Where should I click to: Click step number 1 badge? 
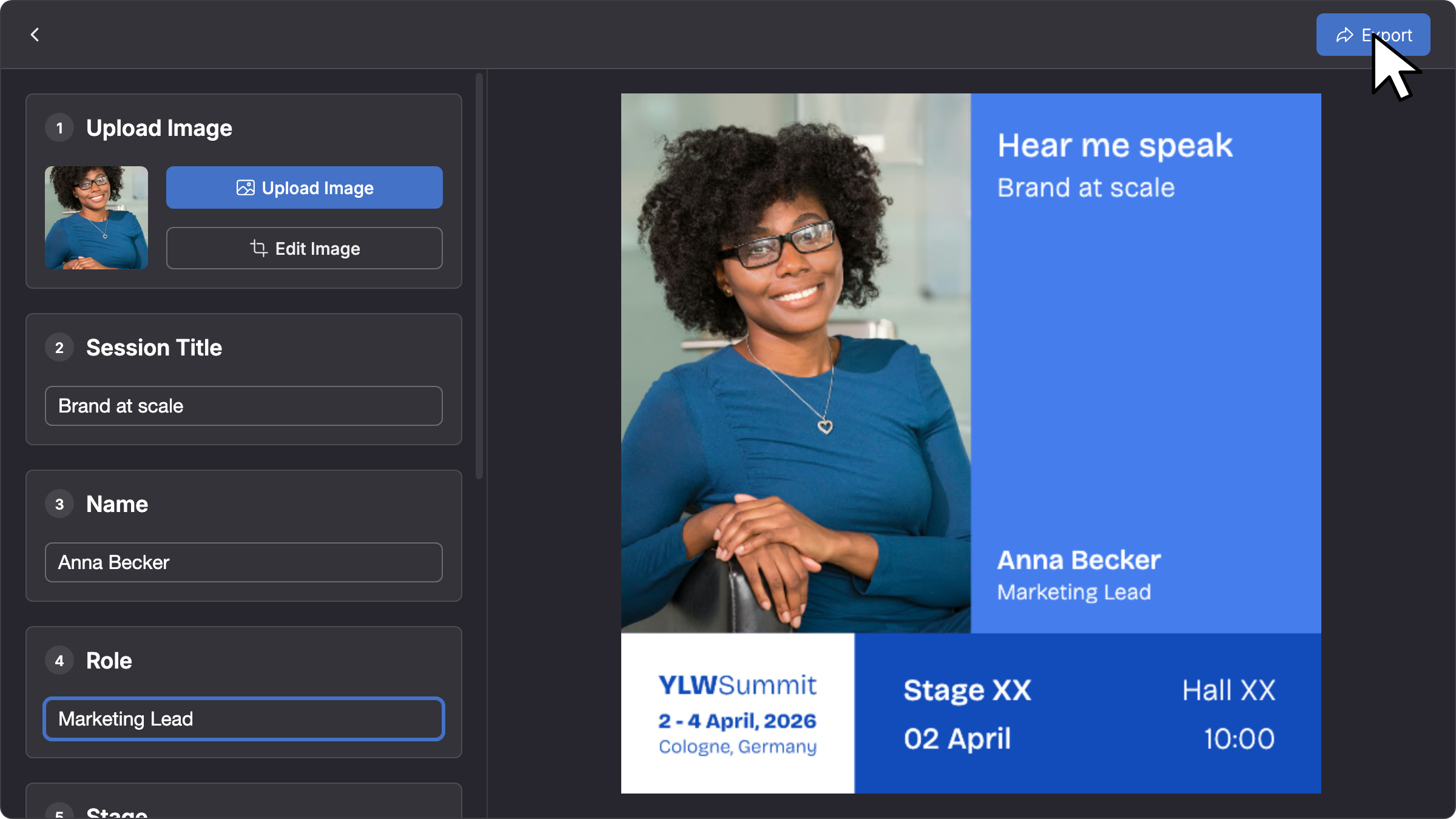59,128
